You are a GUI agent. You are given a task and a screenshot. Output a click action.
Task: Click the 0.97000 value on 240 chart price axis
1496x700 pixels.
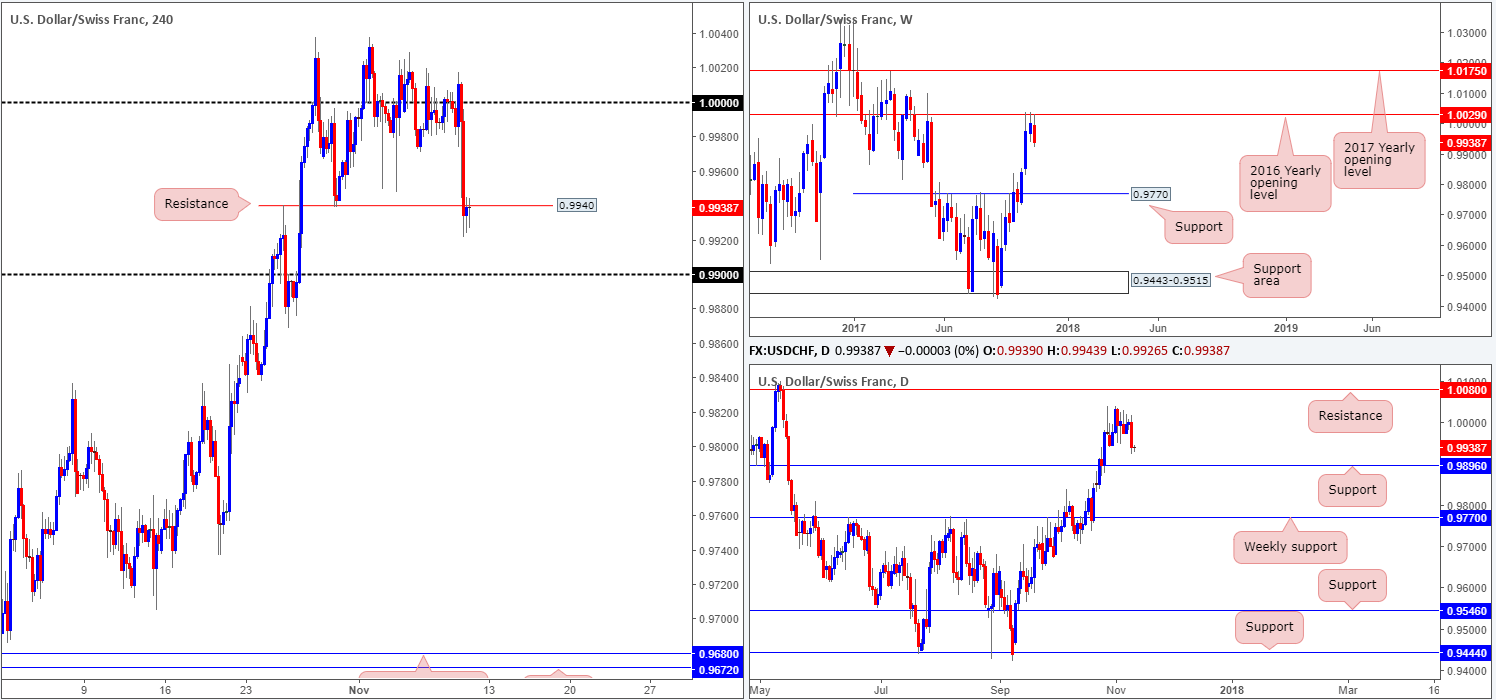pos(717,619)
